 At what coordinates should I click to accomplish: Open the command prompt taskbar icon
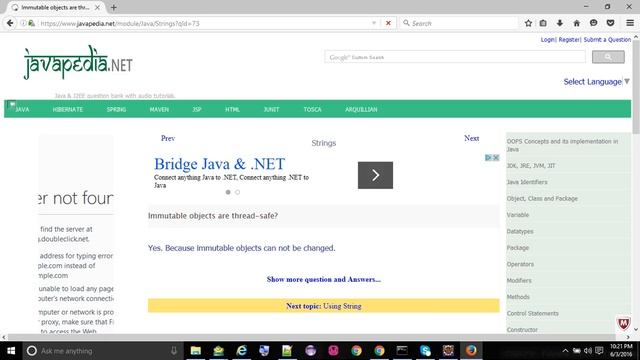(x=402, y=351)
